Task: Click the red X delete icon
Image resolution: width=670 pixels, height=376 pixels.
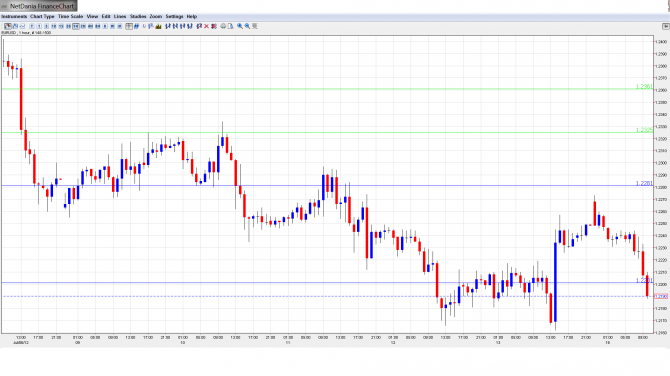Action: point(206,26)
